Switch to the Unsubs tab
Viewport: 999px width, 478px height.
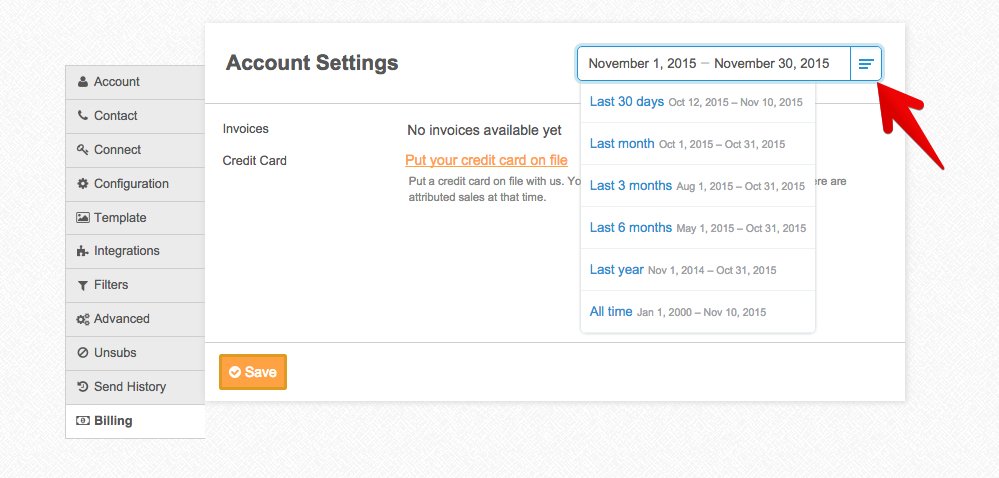click(115, 353)
